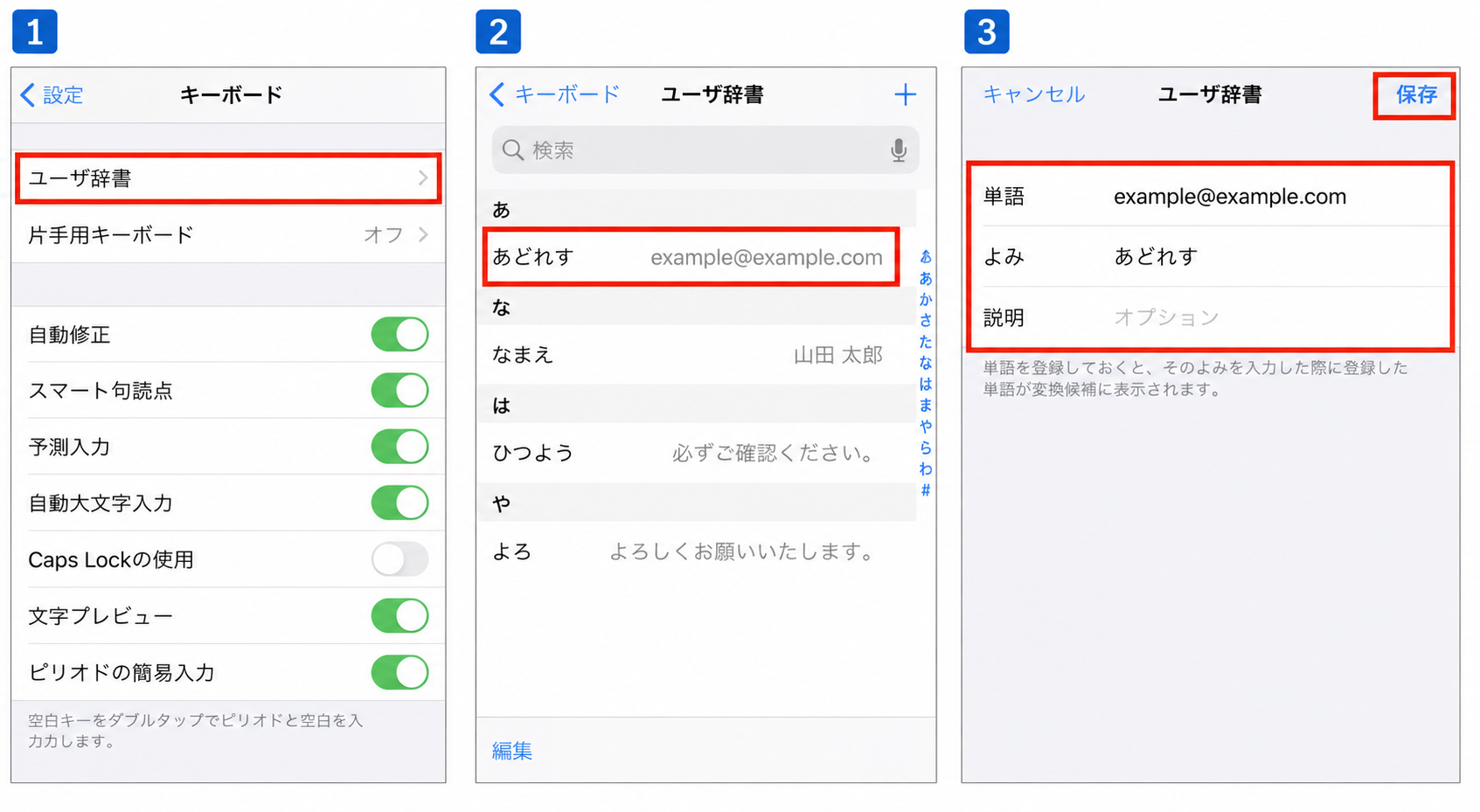Tap the microphone icon in search field

click(898, 150)
